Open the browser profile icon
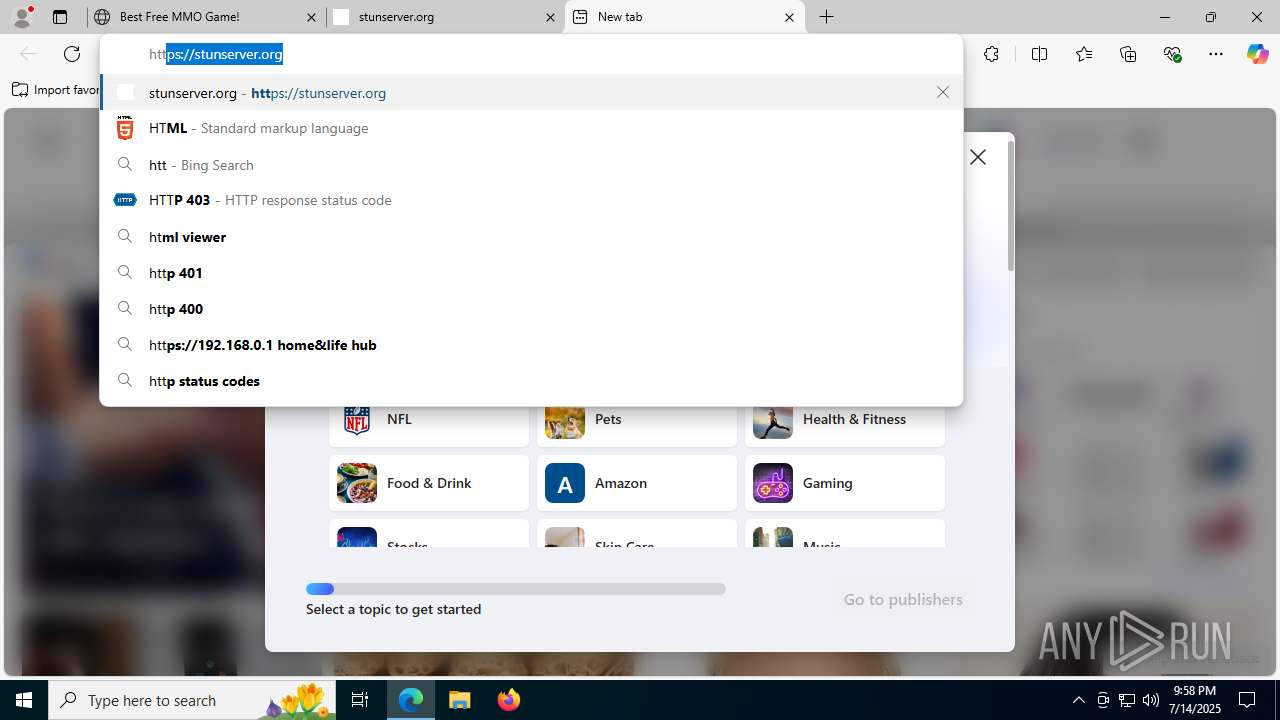 [22, 17]
